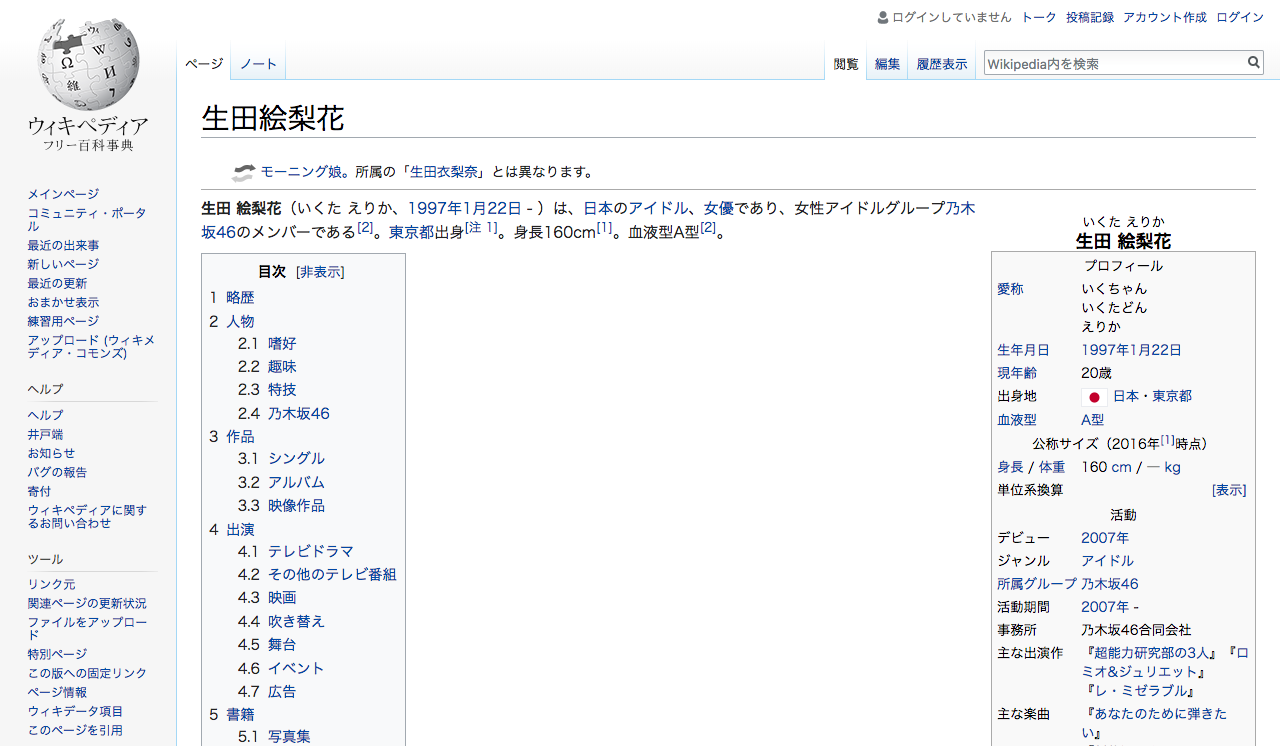Select the 閲覧 tab
This screenshot has height=746, width=1280.
tap(846, 64)
